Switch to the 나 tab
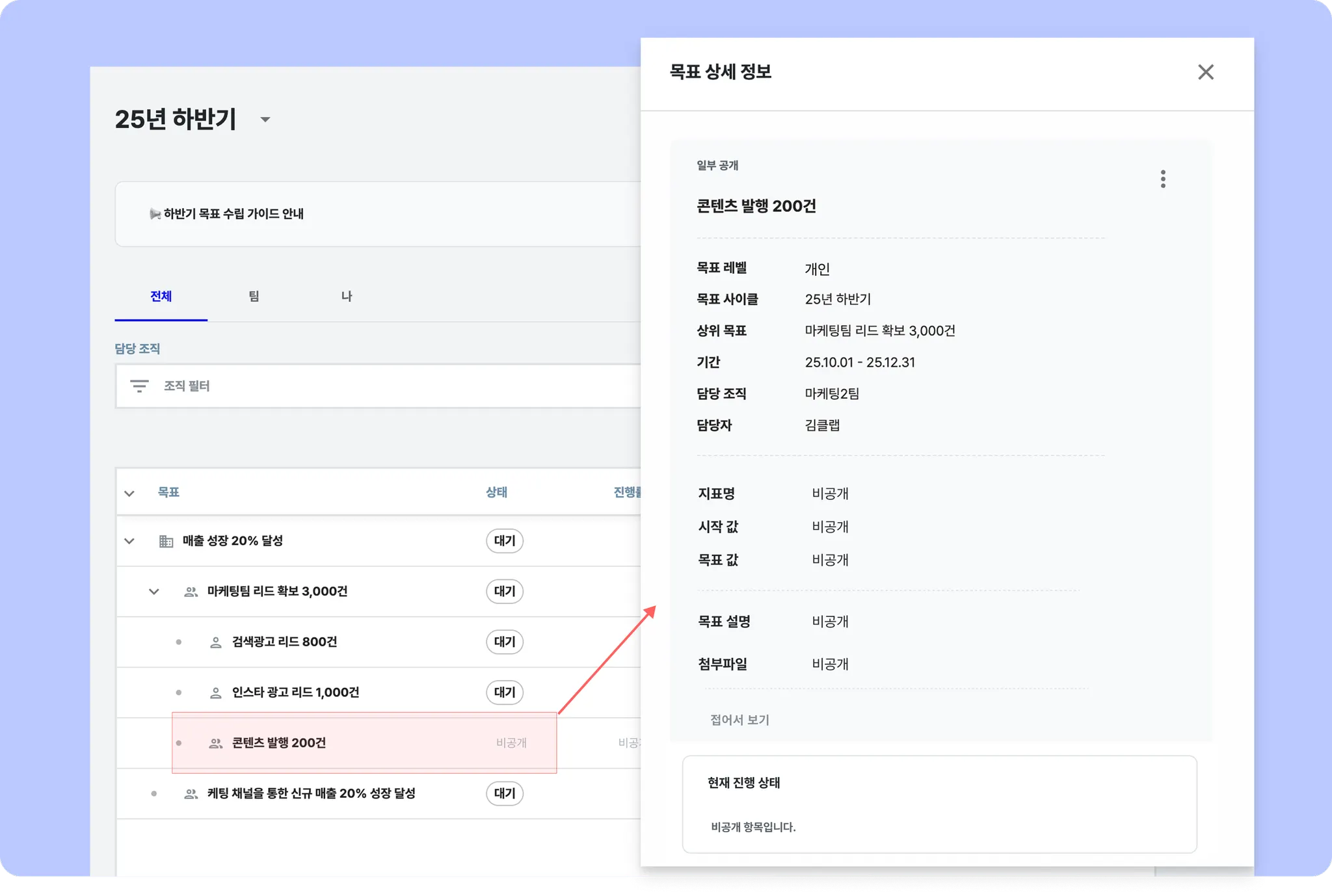This screenshot has height=896, width=1332. coord(347,296)
